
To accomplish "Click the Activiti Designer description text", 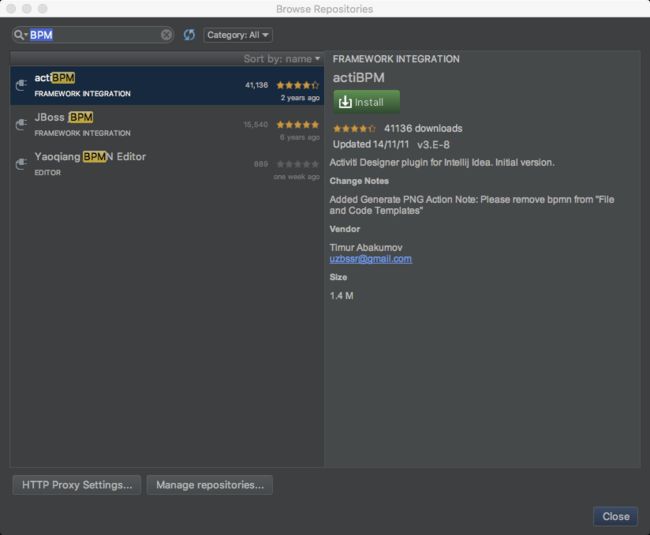I will tap(442, 162).
